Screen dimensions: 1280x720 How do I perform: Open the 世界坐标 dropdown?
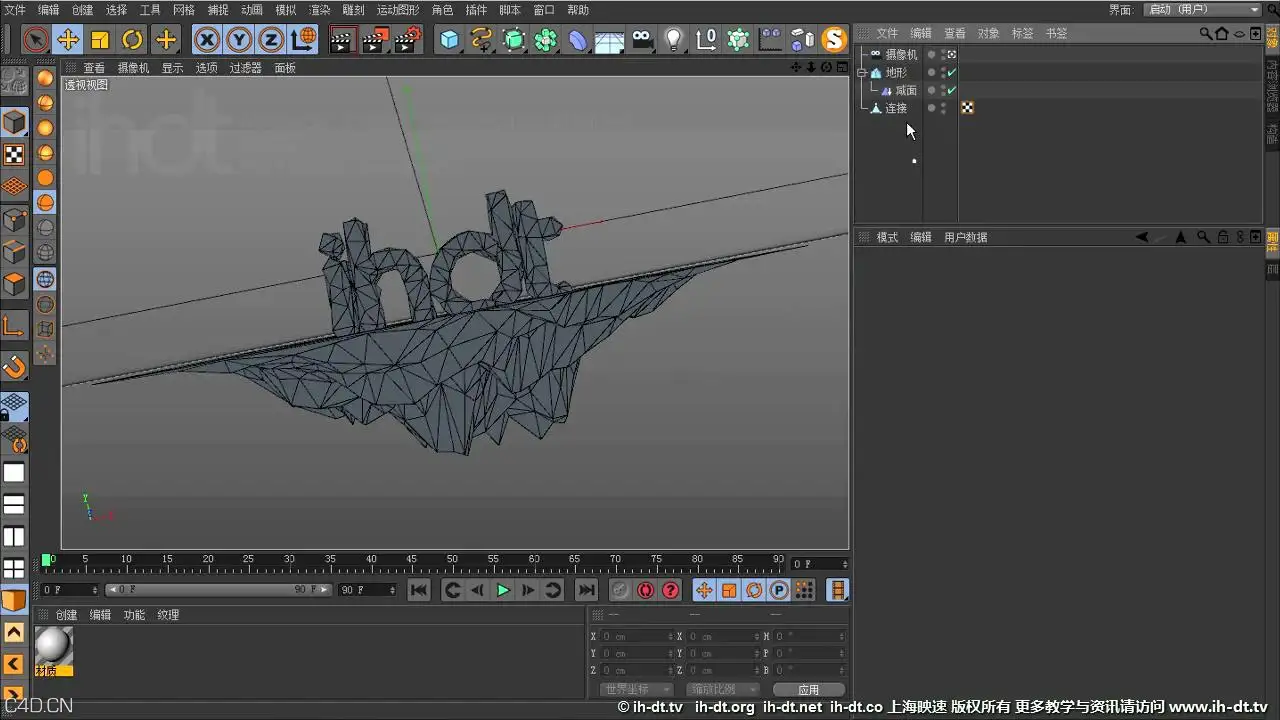(x=635, y=690)
